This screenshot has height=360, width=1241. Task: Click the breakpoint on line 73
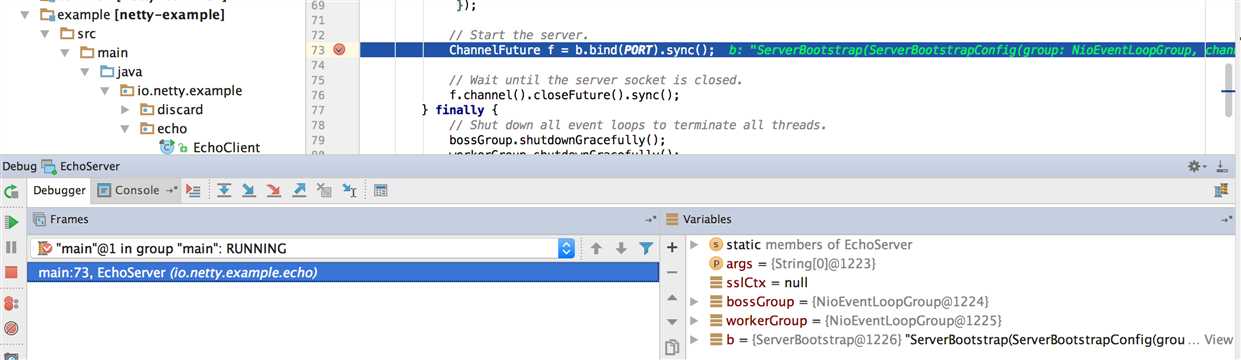pos(340,50)
